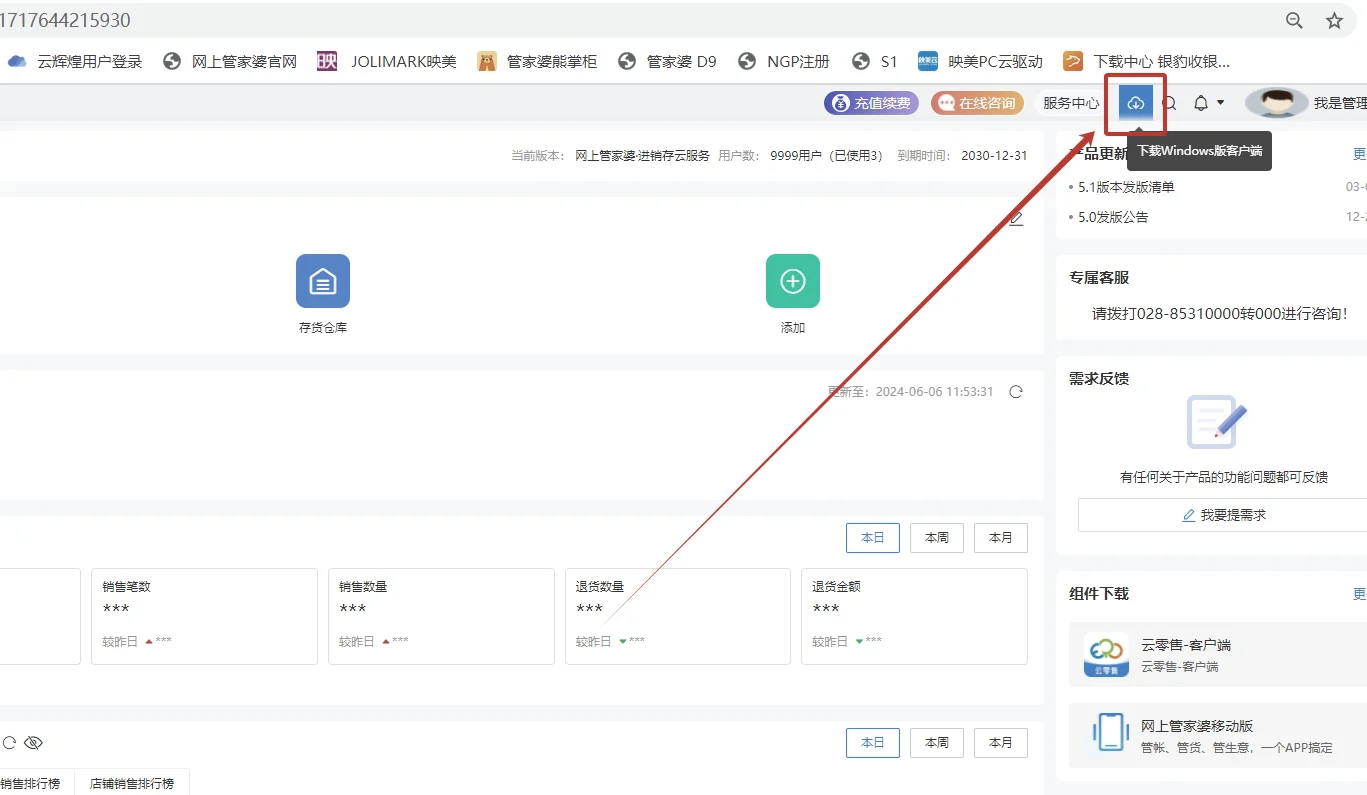Open the 云辉煌用户登录 bookmark
Screen dimensions: 1367x795
[75, 61]
